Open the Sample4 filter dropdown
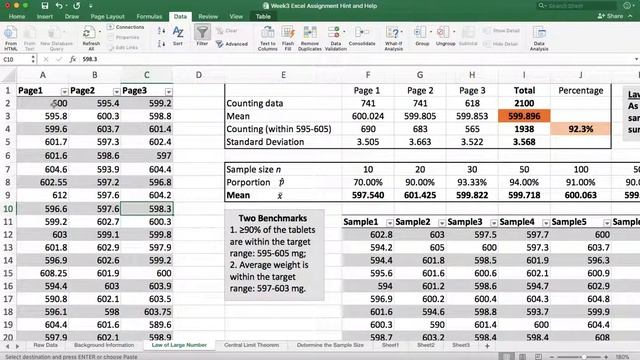The width and height of the screenshot is (640, 360). click(x=546, y=223)
